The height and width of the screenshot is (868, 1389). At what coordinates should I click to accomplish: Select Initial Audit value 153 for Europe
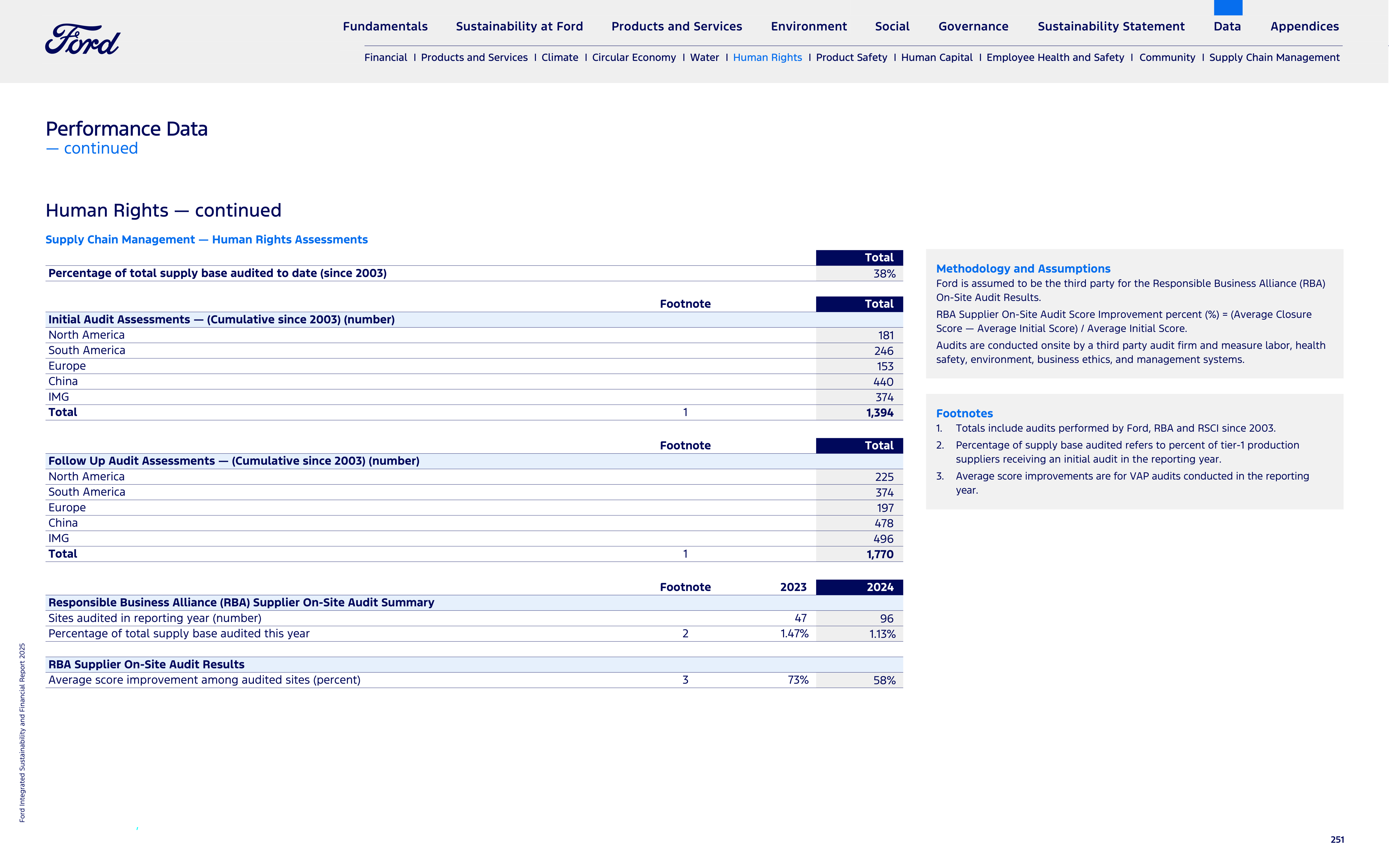click(885, 366)
